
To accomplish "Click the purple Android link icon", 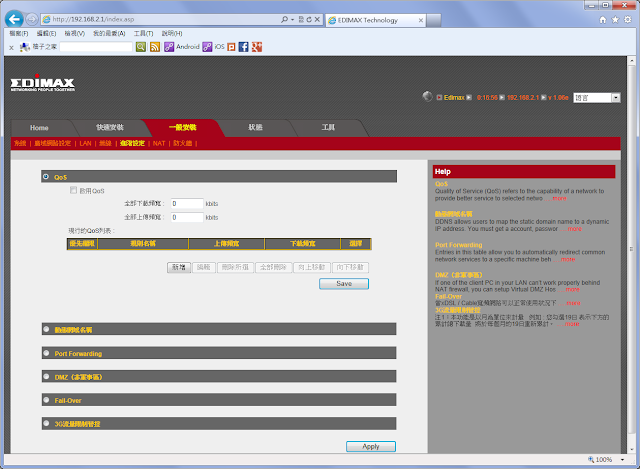I will pos(169,47).
